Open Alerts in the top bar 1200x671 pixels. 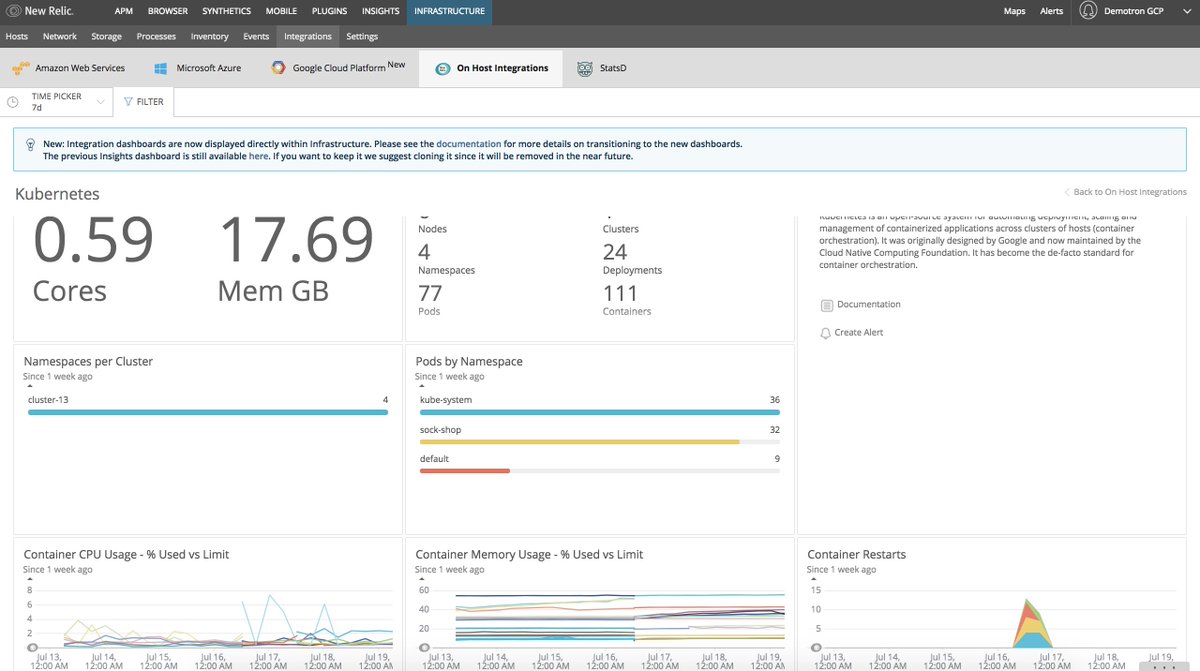pos(1052,11)
